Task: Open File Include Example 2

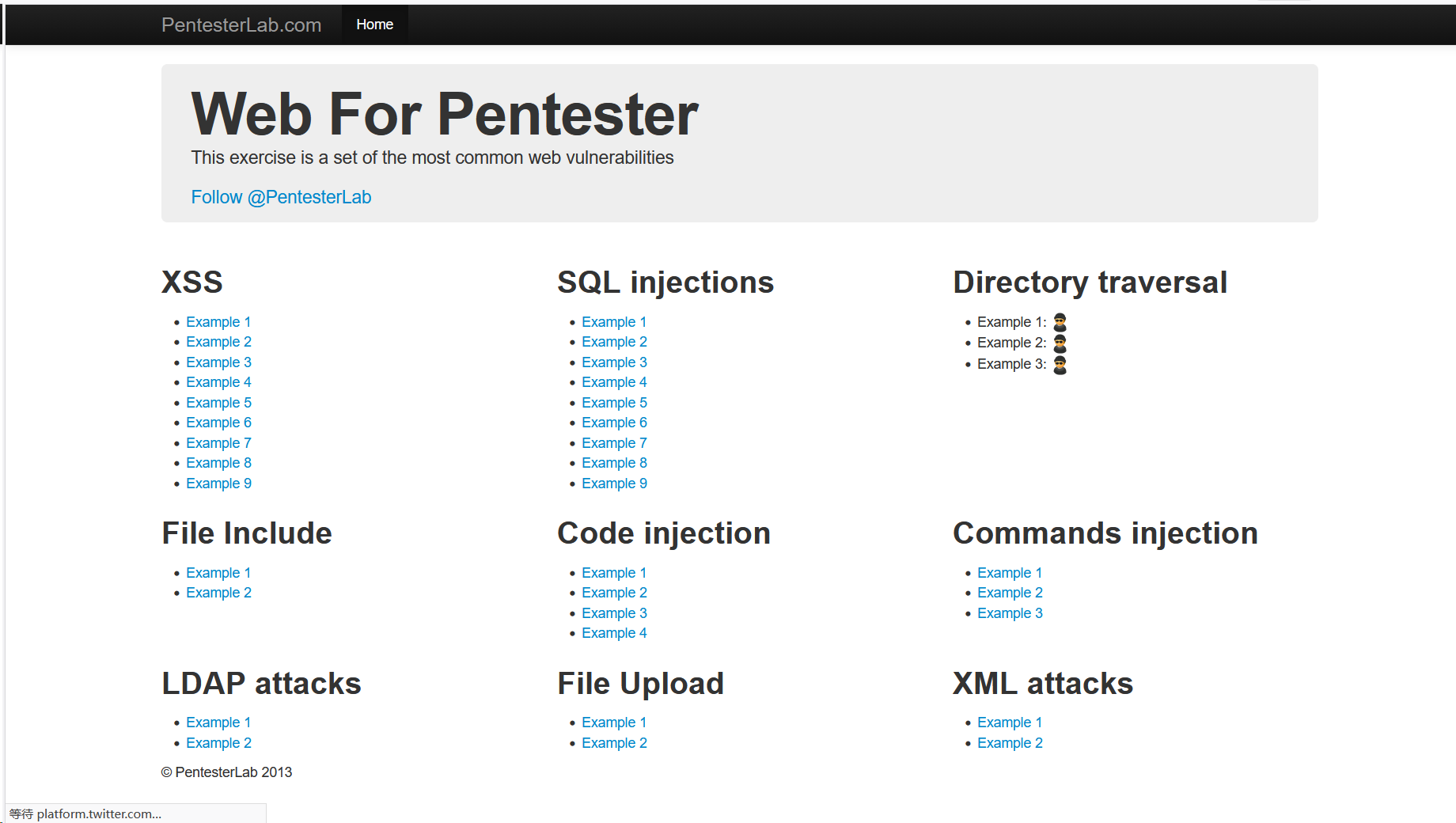Action: pyautogui.click(x=218, y=593)
